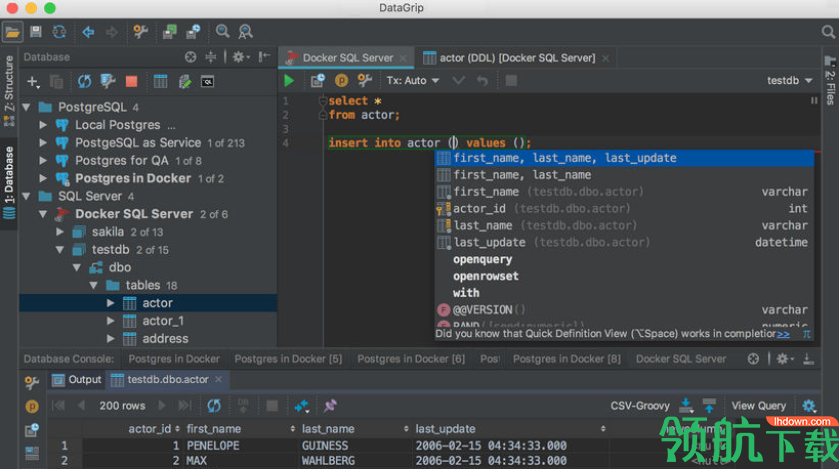Expand PostgeSQL as Service node

tap(43, 143)
